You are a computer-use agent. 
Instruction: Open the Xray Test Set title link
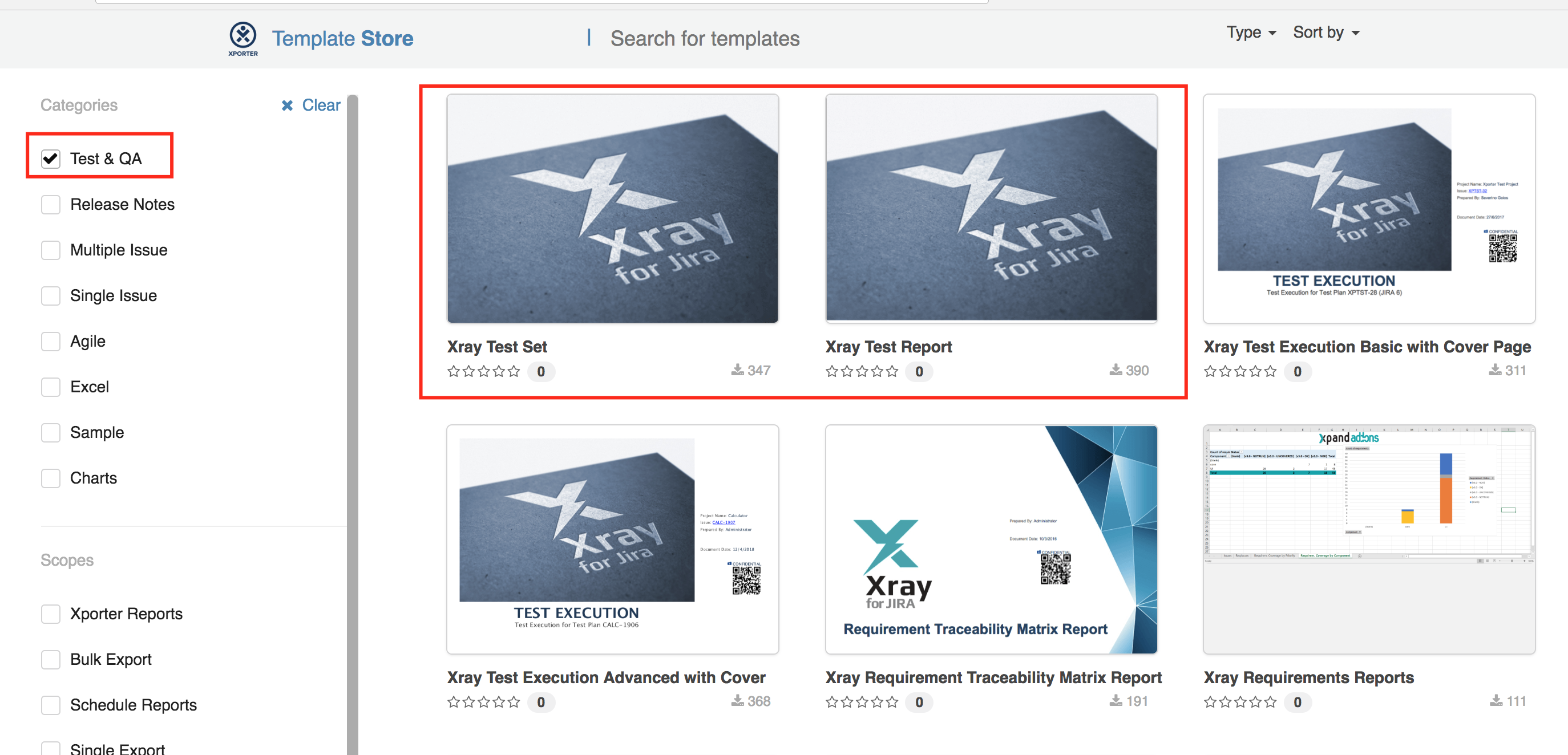496,347
